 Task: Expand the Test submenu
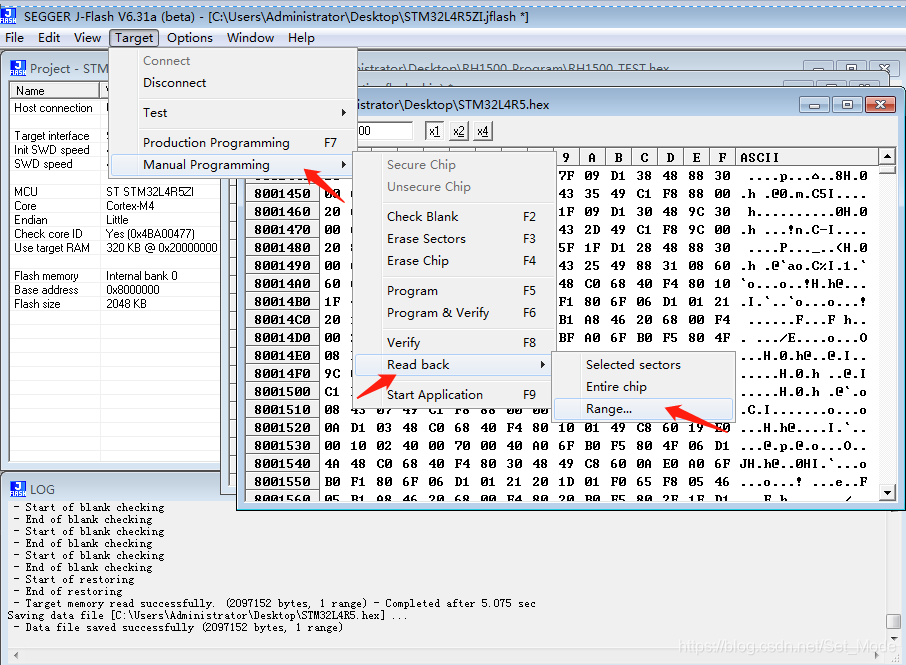click(x=231, y=113)
